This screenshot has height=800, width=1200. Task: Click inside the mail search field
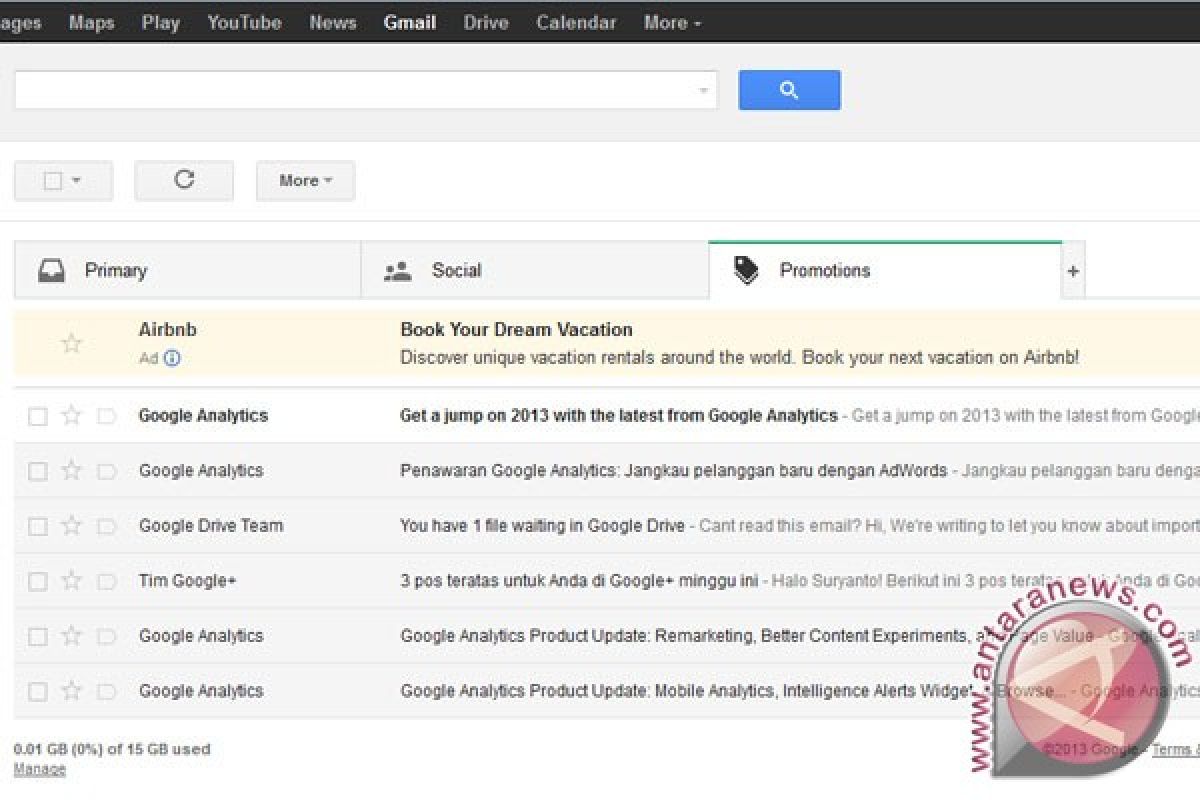pyautogui.click(x=350, y=90)
